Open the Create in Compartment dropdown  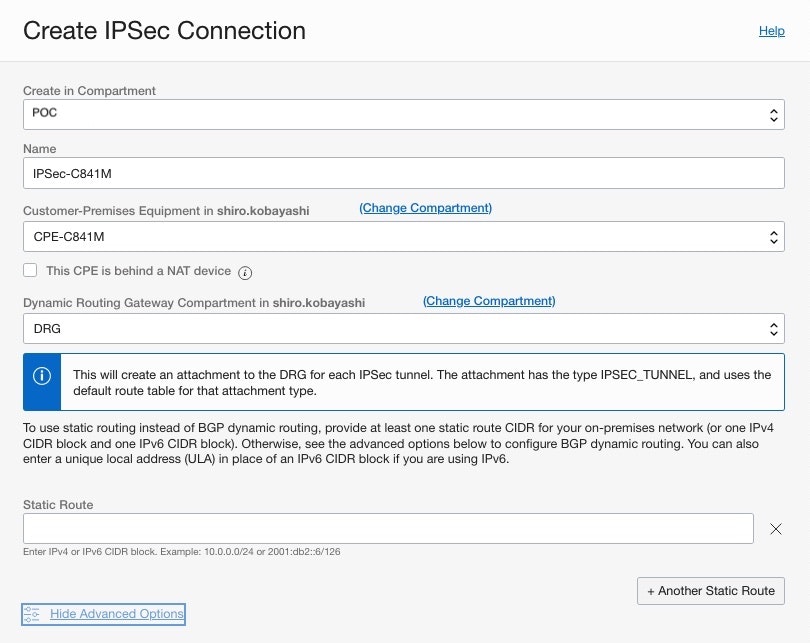click(x=403, y=114)
